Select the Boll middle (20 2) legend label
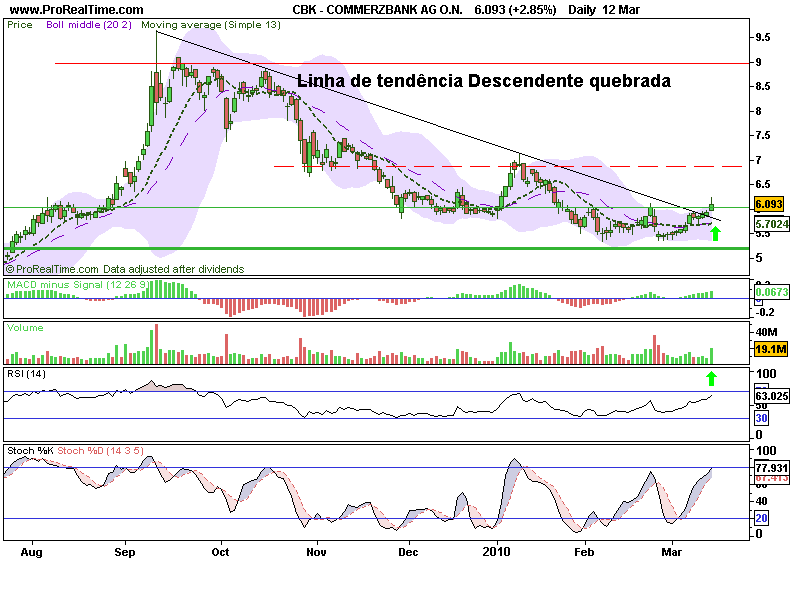This screenshot has height=600, width=800. 89,24
